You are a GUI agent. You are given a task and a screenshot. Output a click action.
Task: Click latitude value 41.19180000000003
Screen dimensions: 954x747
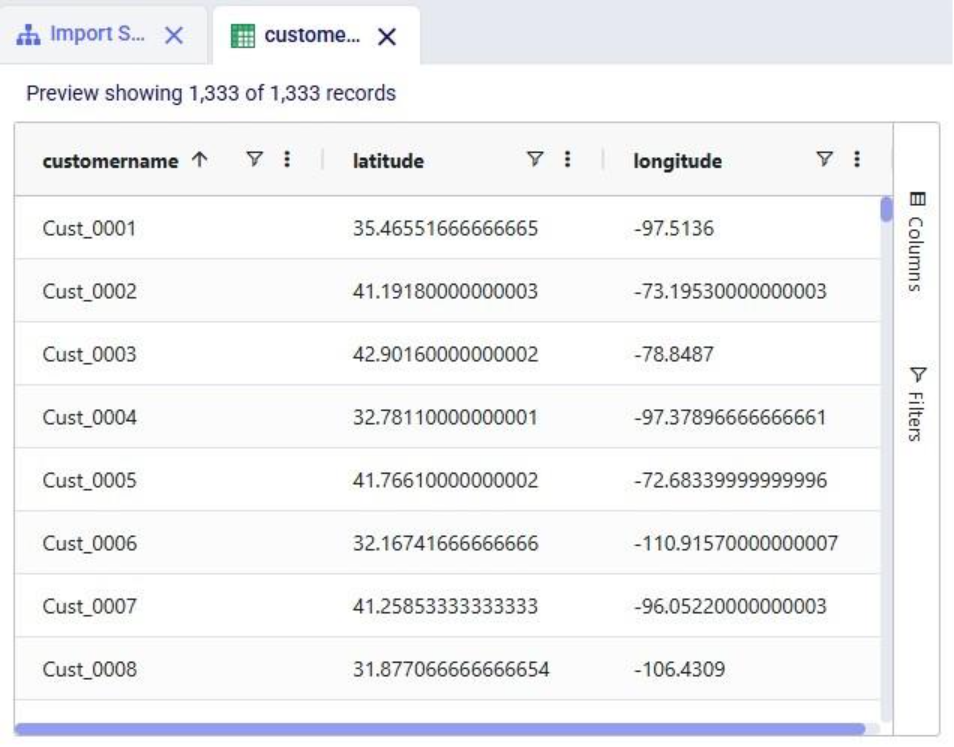click(445, 291)
